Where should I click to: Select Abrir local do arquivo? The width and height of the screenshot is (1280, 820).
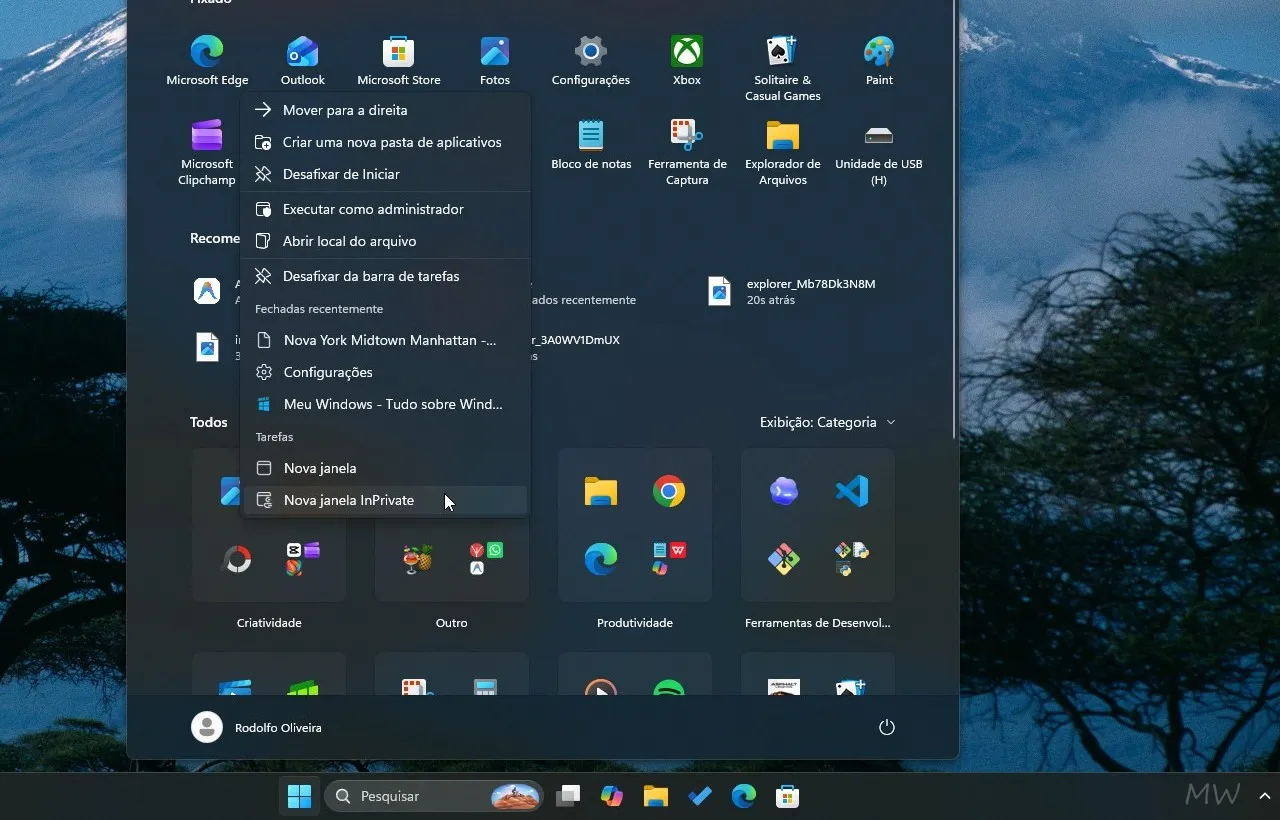(385, 241)
